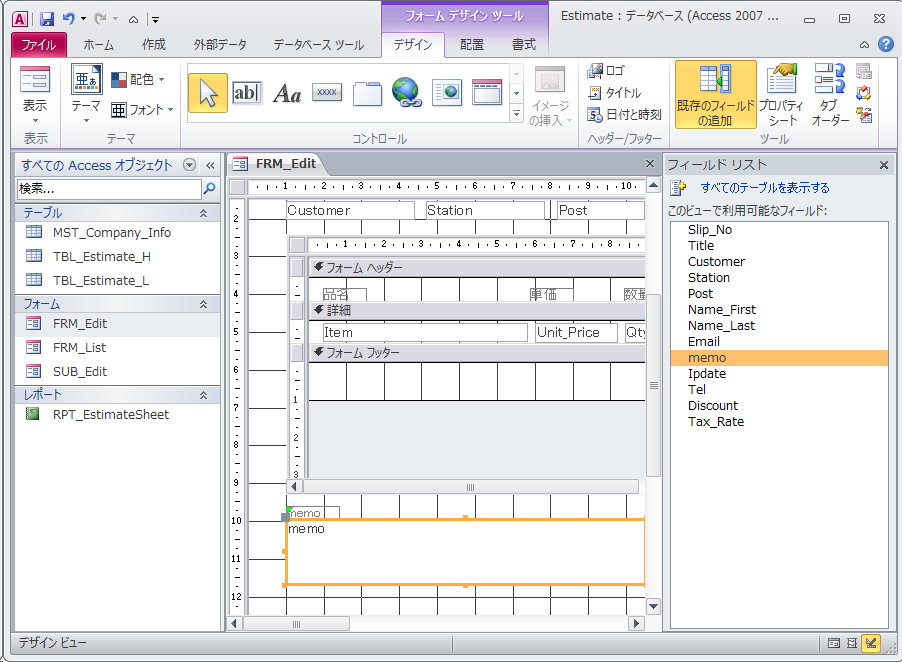The image size is (902, 662).
Task: Open the 表示 view dropdown arrow
Action: coord(35,121)
